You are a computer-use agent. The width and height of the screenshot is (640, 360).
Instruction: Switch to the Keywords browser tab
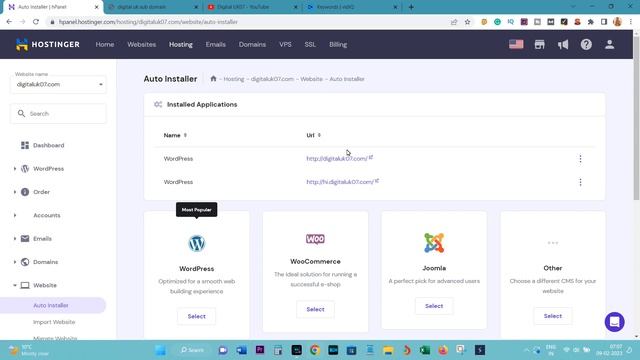point(352,7)
